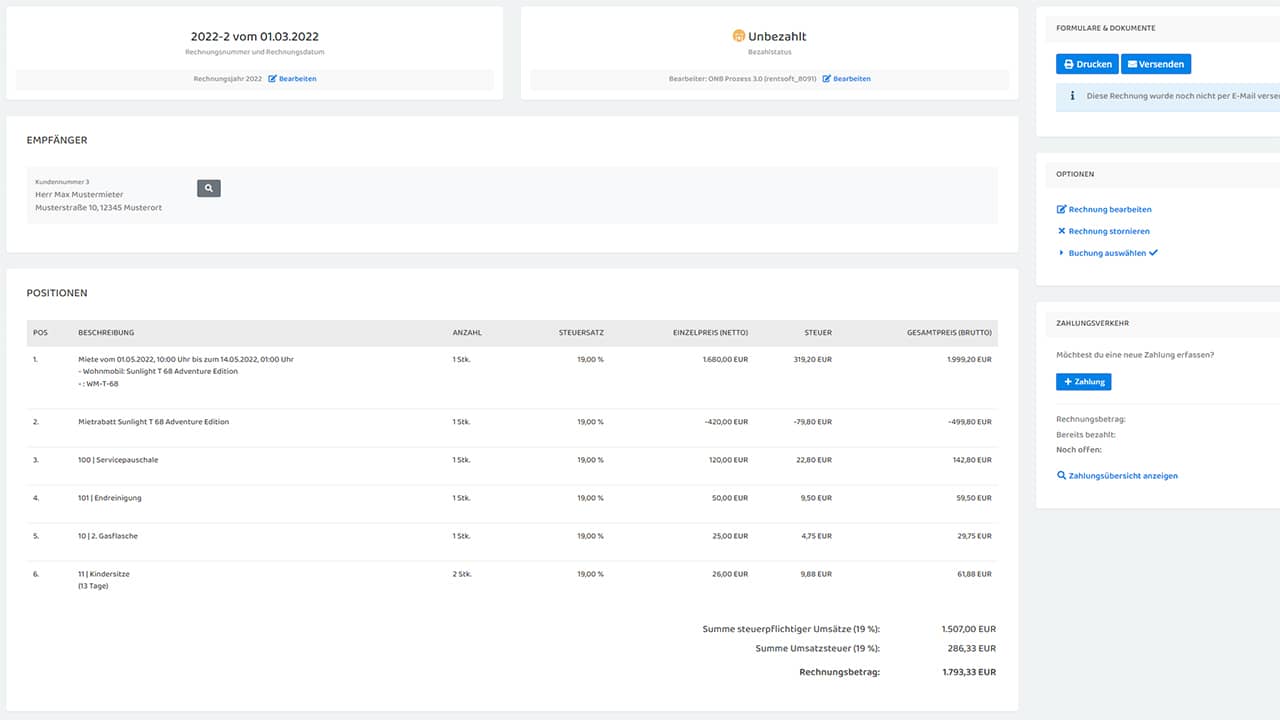Select the Unbezahlt status text
This screenshot has height=720, width=1280.
777,36
